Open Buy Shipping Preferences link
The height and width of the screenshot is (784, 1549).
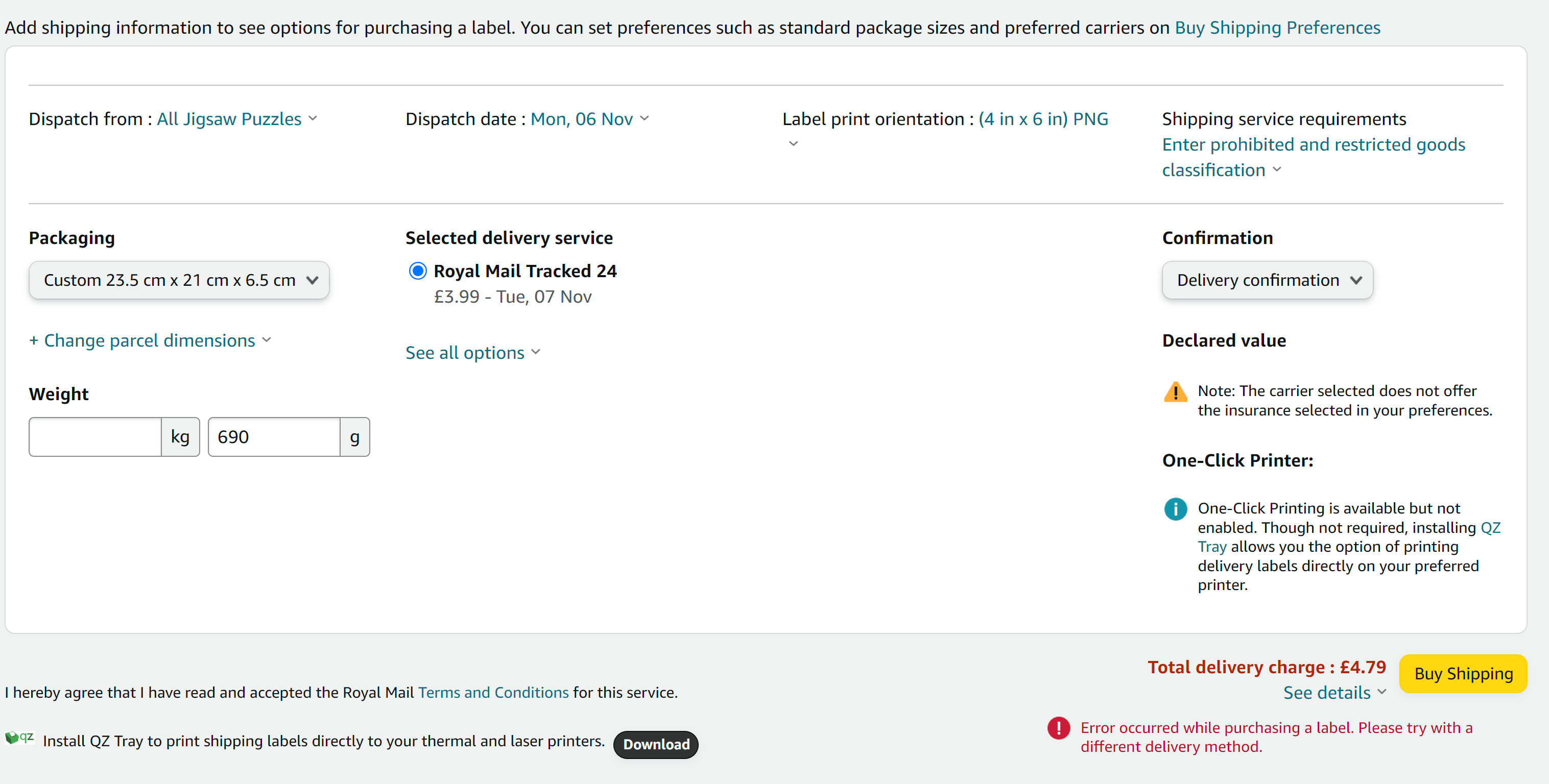[x=1277, y=28]
